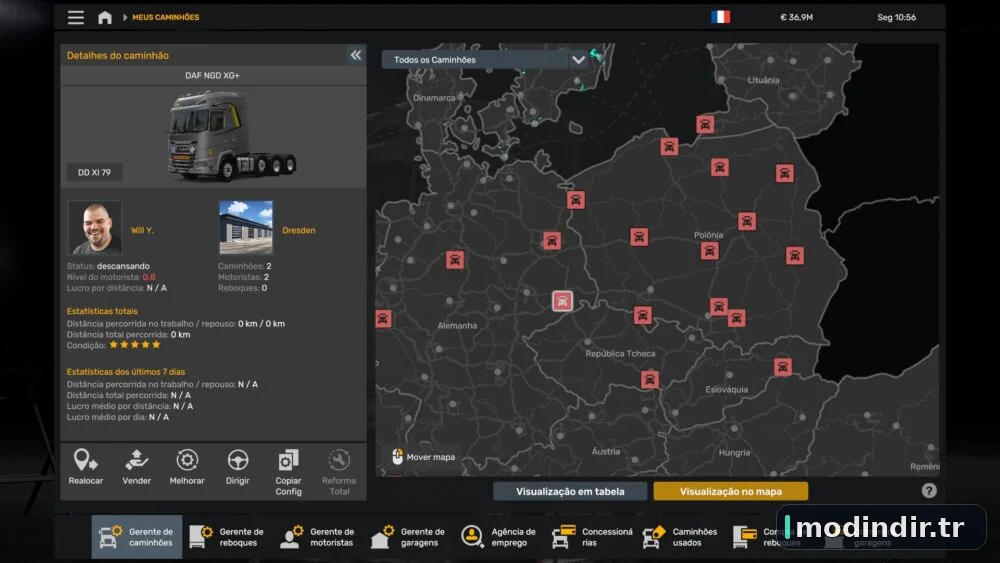Click the Nível do motorista 0.8 value
Viewport: 1000px width, 563px height.
tap(149, 277)
